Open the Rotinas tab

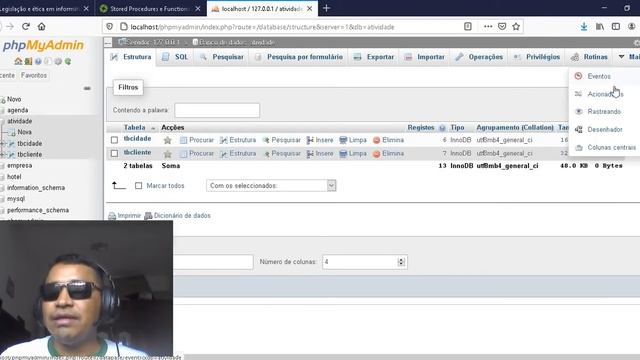(x=589, y=57)
